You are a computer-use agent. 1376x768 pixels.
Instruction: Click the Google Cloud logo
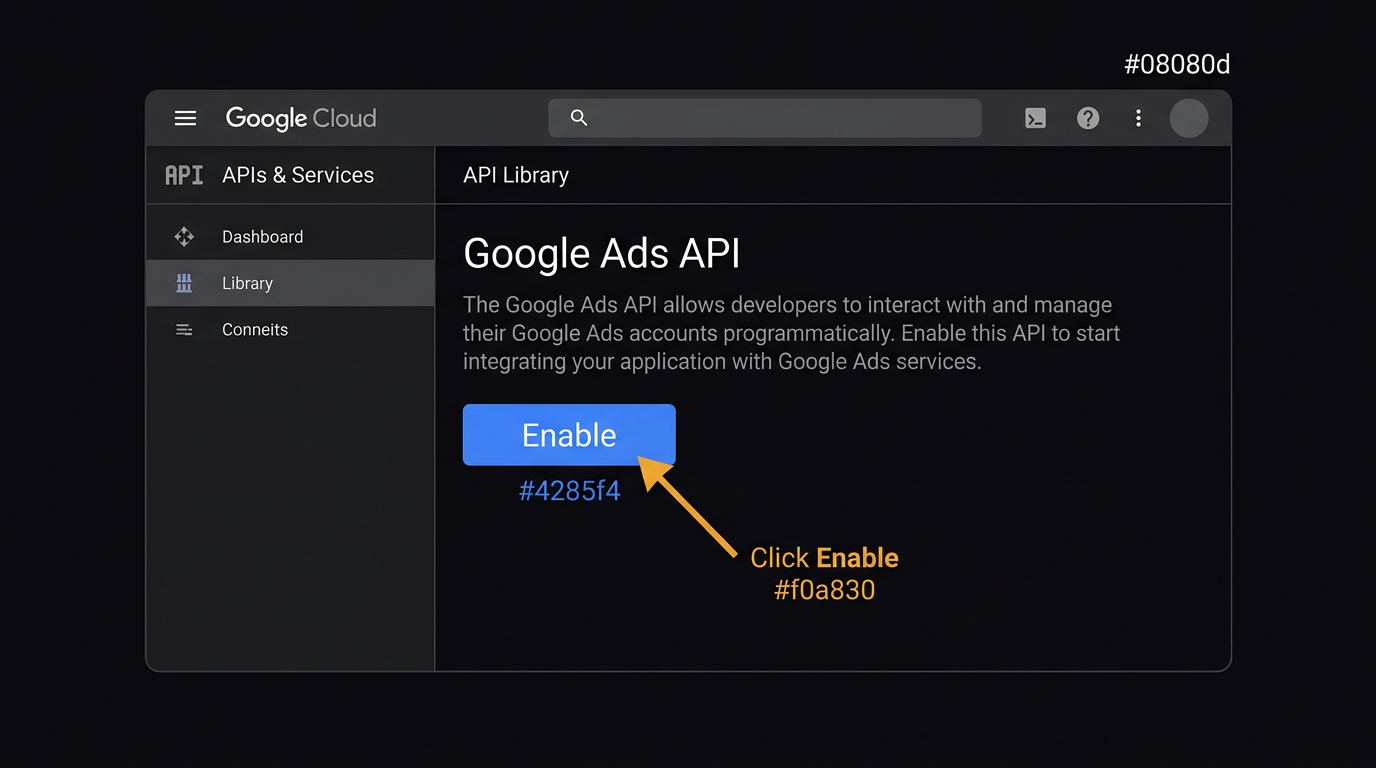[x=300, y=118]
